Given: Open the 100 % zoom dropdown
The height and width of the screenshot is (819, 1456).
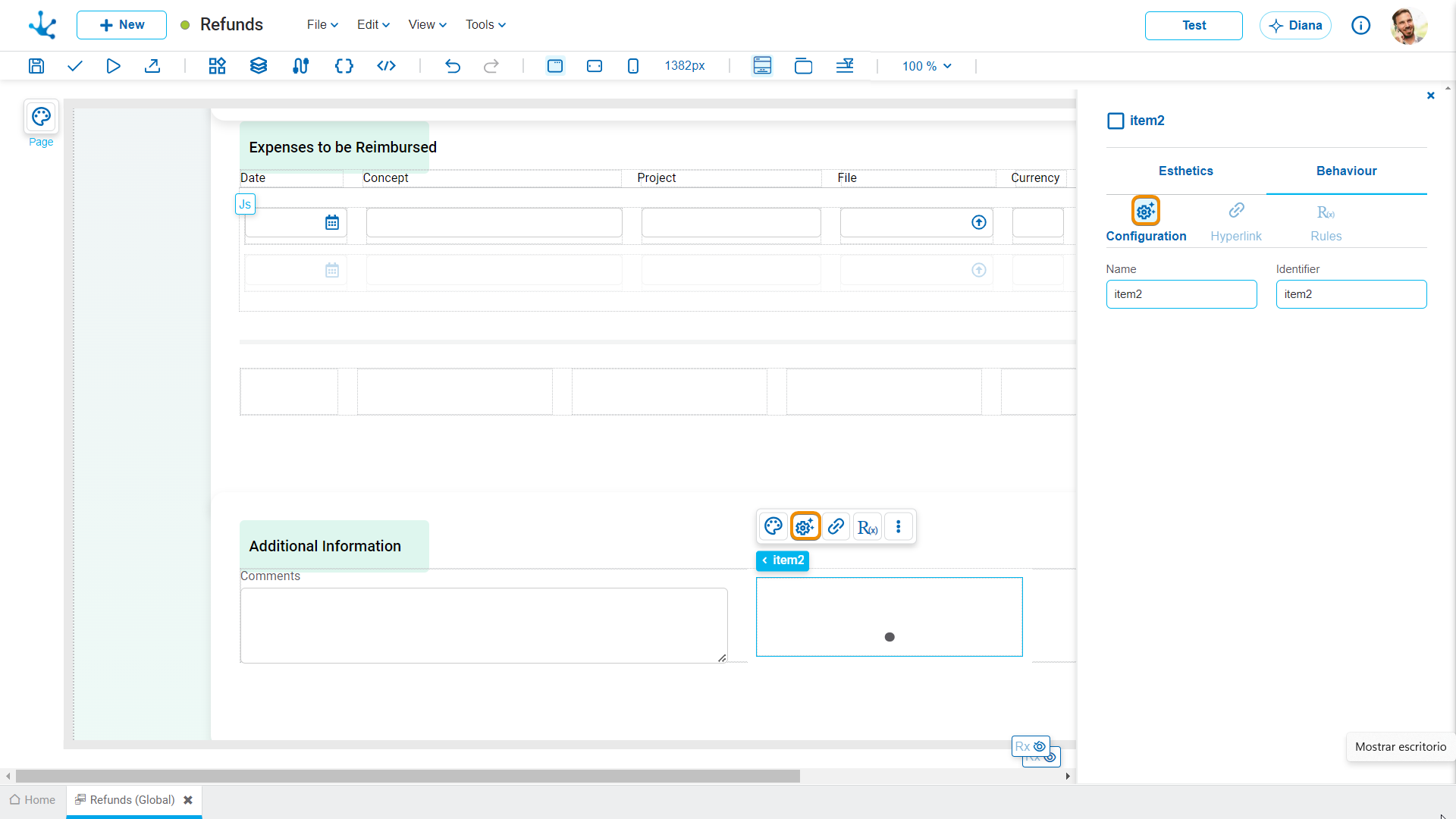Looking at the screenshot, I should (927, 66).
